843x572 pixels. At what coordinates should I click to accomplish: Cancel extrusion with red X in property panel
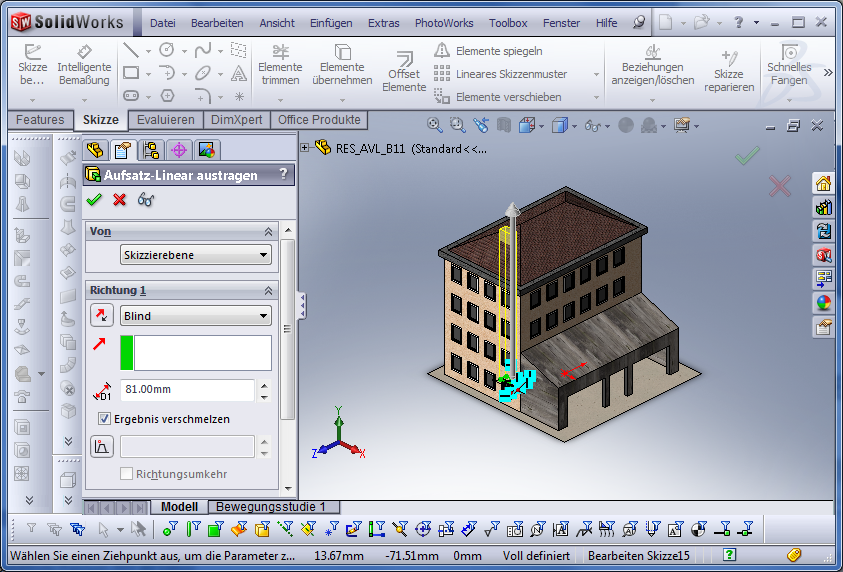coord(120,200)
